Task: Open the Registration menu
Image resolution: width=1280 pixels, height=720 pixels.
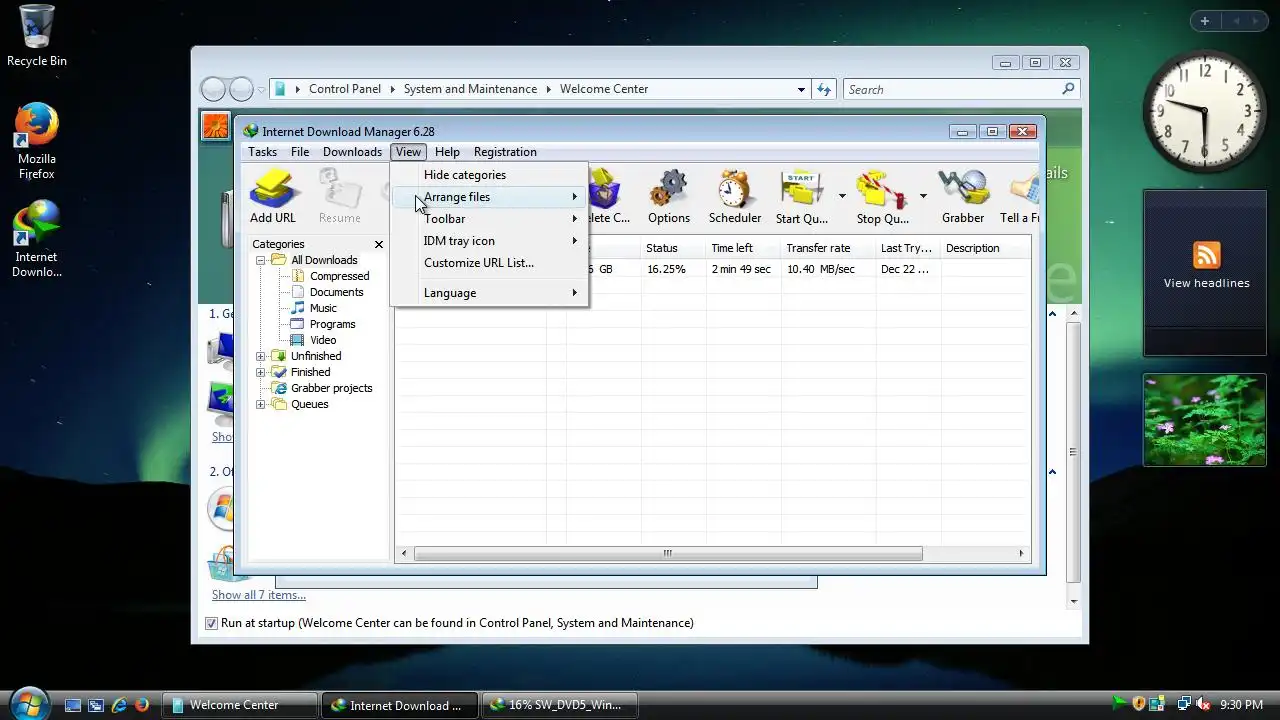Action: pyautogui.click(x=505, y=152)
